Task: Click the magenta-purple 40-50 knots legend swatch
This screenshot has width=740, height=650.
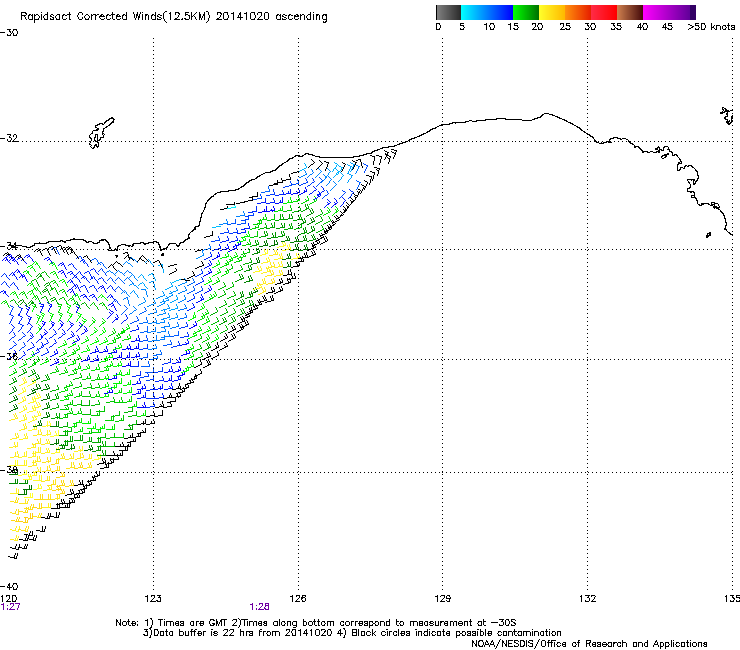Action: pos(669,12)
